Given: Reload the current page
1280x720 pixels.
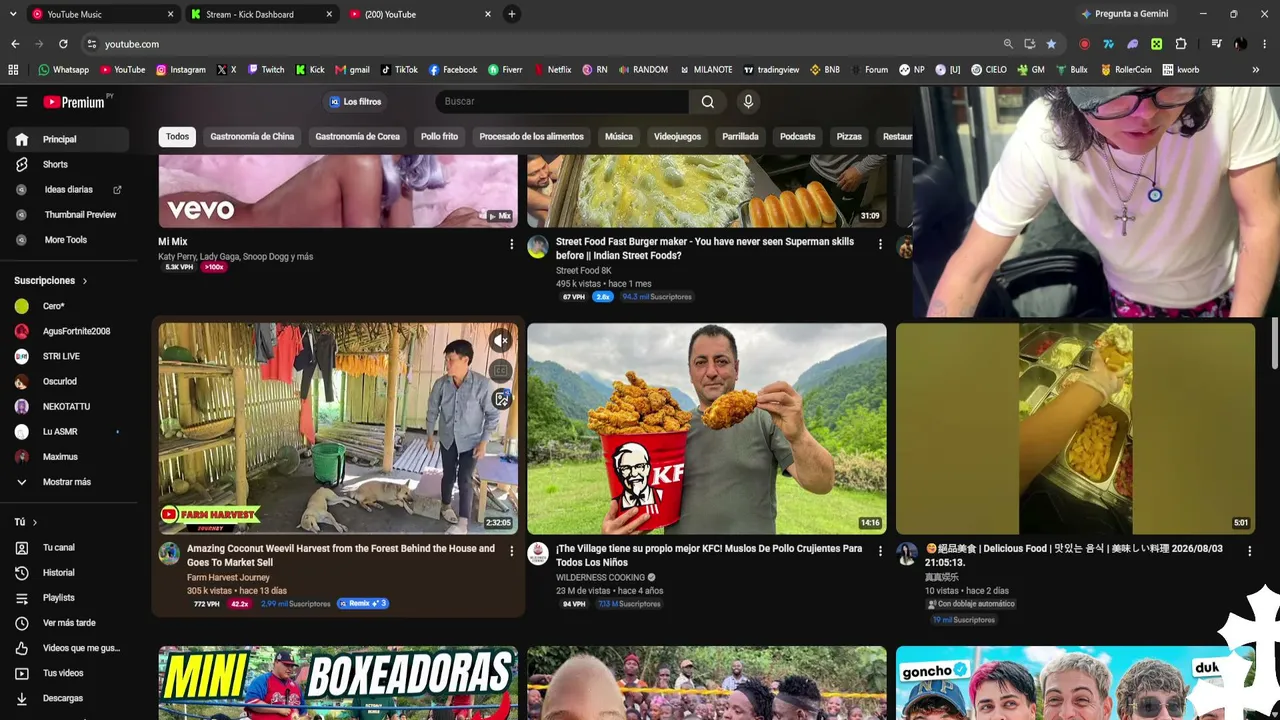Looking at the screenshot, I should pos(63,44).
